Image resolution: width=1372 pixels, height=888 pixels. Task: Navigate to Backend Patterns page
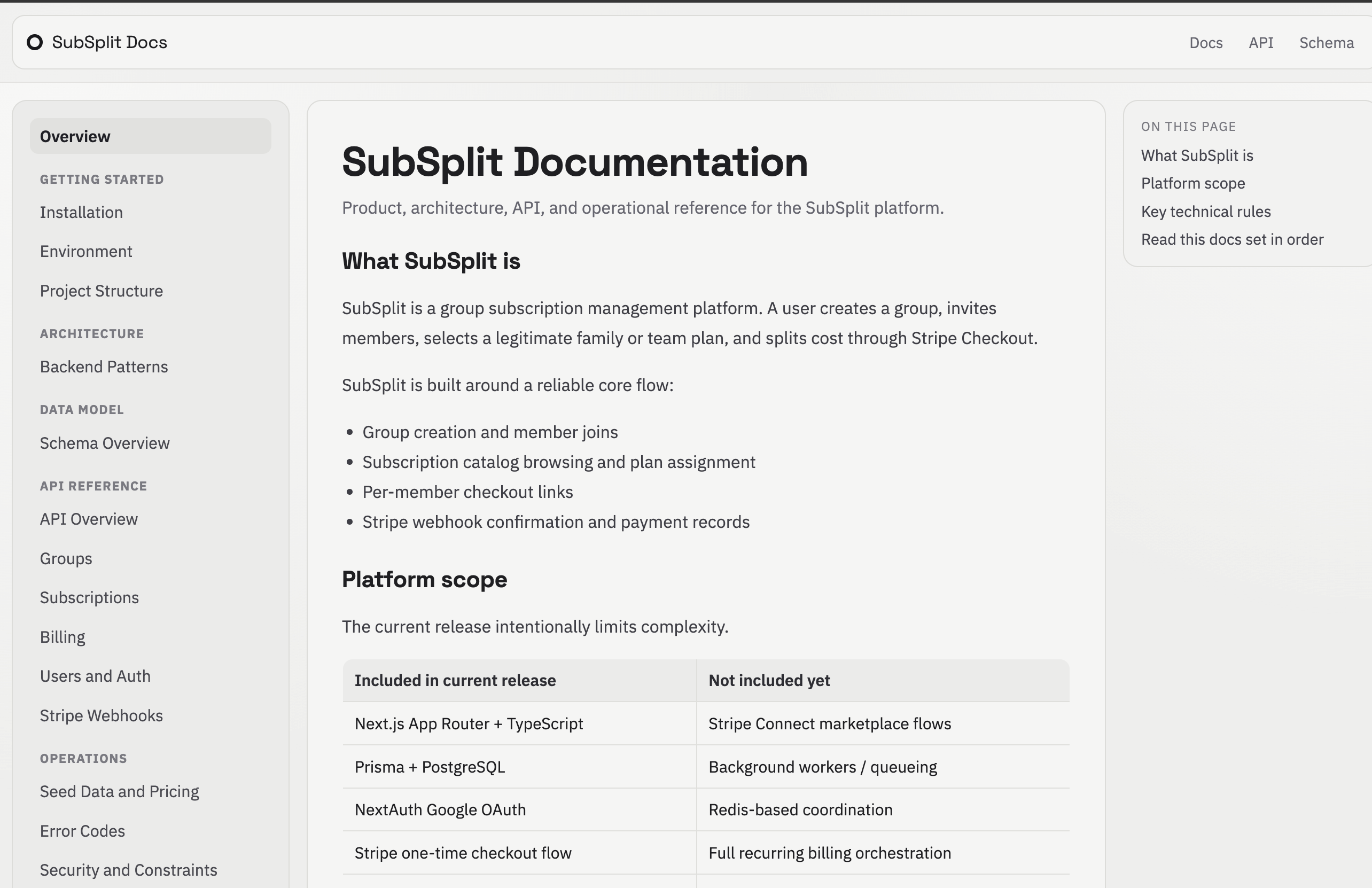pos(104,367)
